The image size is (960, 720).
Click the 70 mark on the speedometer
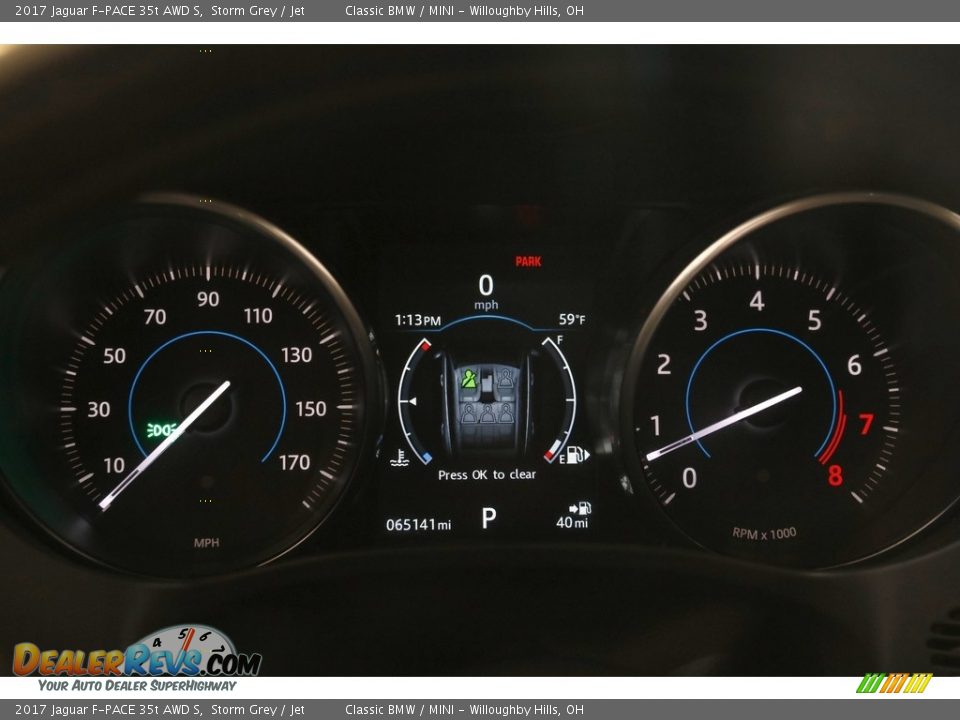click(x=155, y=317)
